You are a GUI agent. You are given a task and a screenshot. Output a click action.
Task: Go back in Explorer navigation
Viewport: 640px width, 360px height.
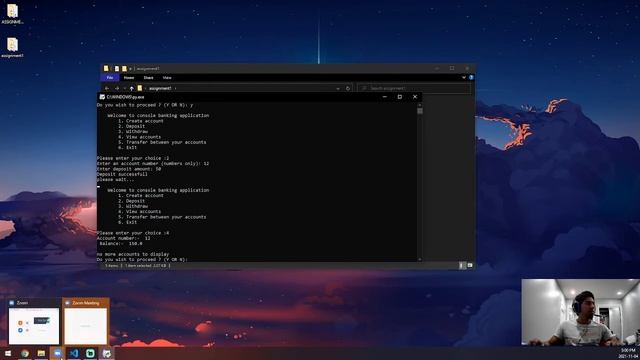(x=107, y=88)
